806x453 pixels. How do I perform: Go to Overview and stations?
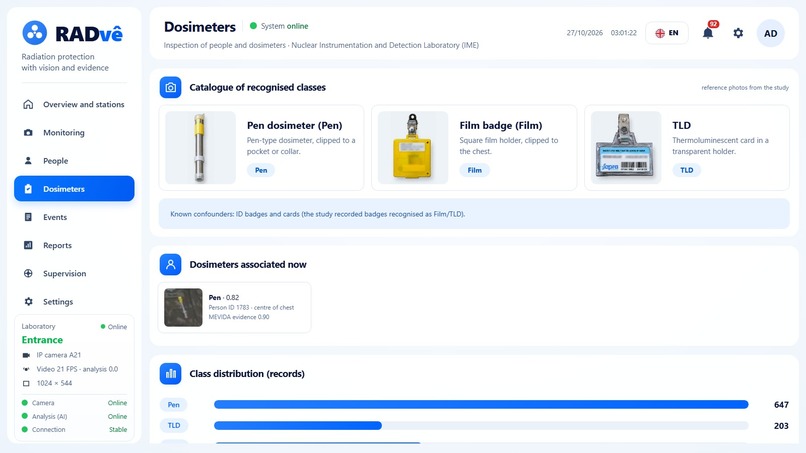click(x=74, y=104)
